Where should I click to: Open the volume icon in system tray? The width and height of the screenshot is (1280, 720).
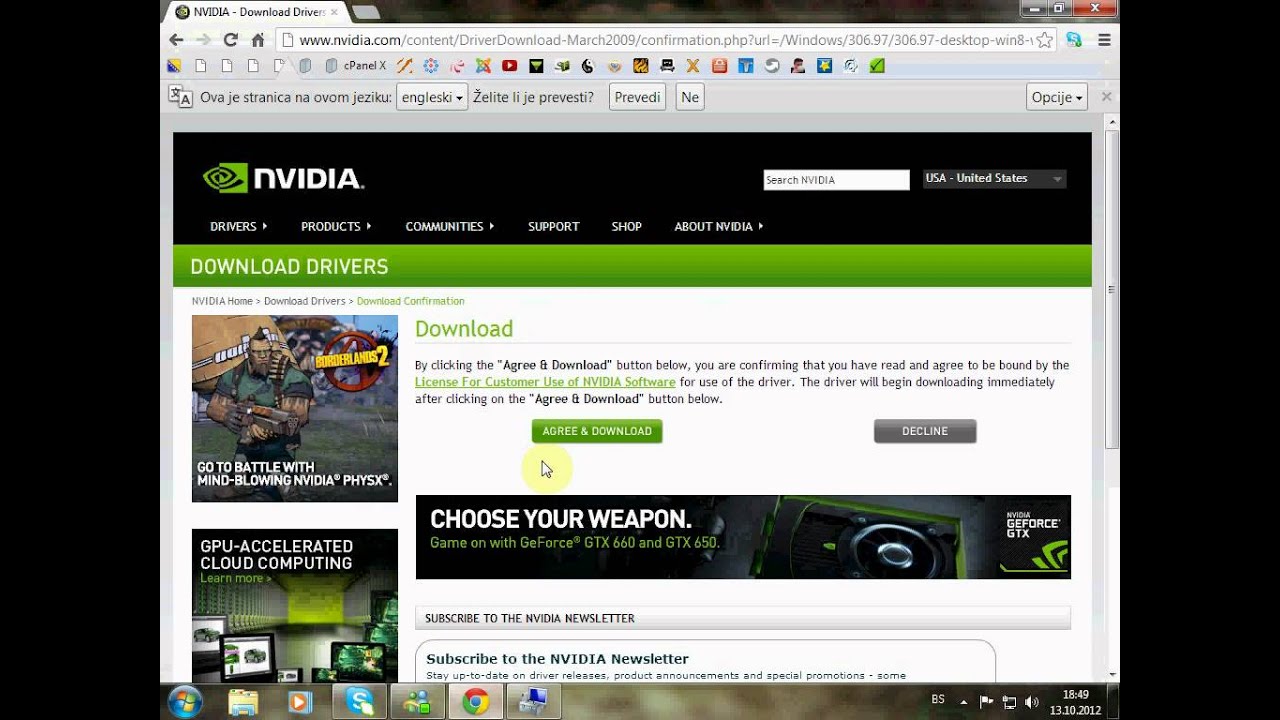click(1032, 702)
